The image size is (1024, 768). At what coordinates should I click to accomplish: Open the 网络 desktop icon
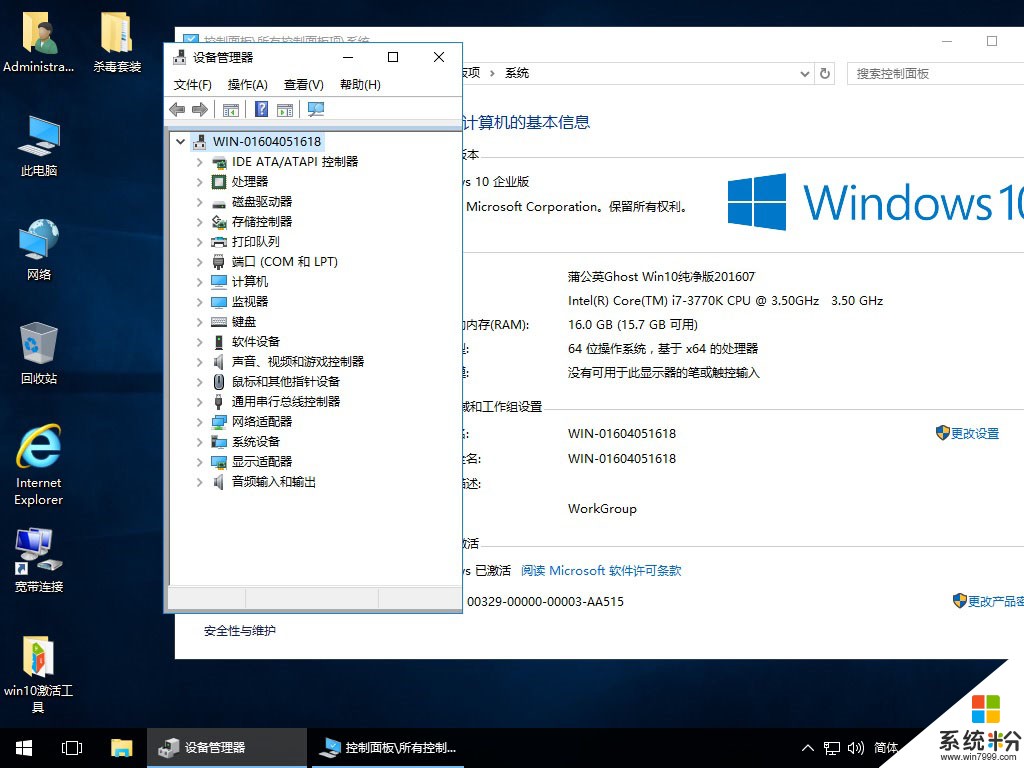39,250
